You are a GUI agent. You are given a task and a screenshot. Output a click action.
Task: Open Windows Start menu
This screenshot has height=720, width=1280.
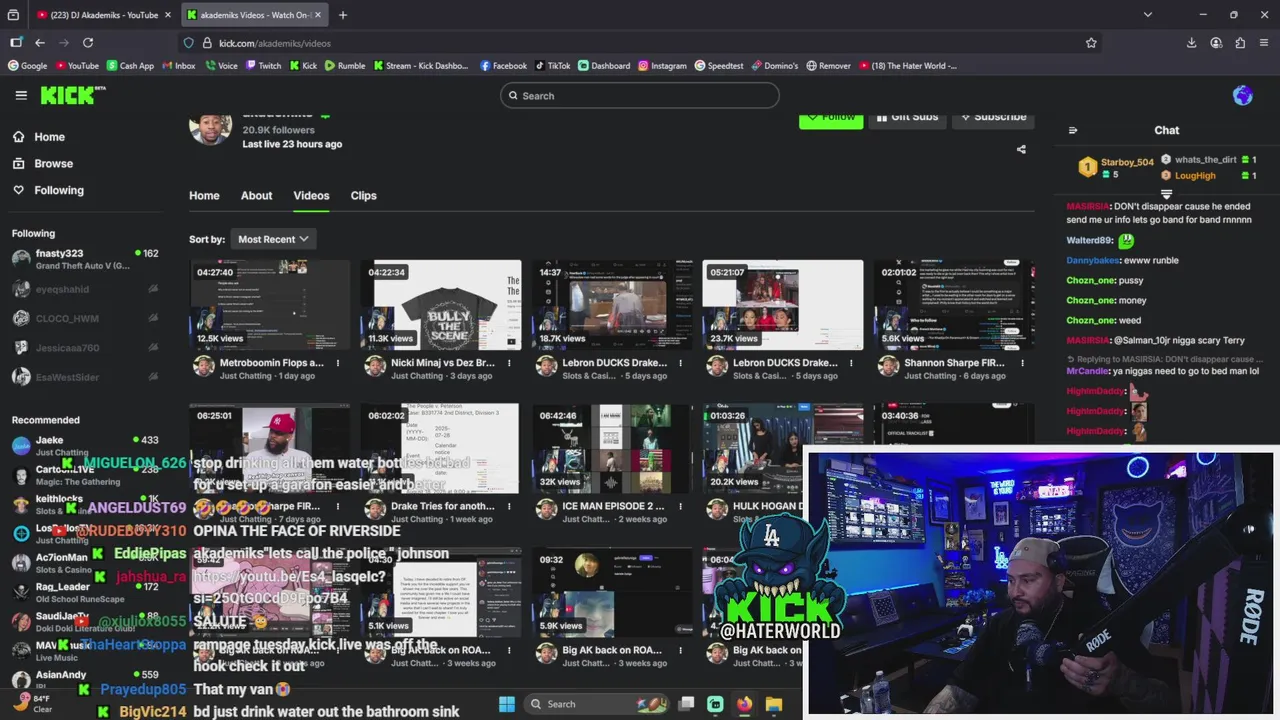[x=507, y=704]
